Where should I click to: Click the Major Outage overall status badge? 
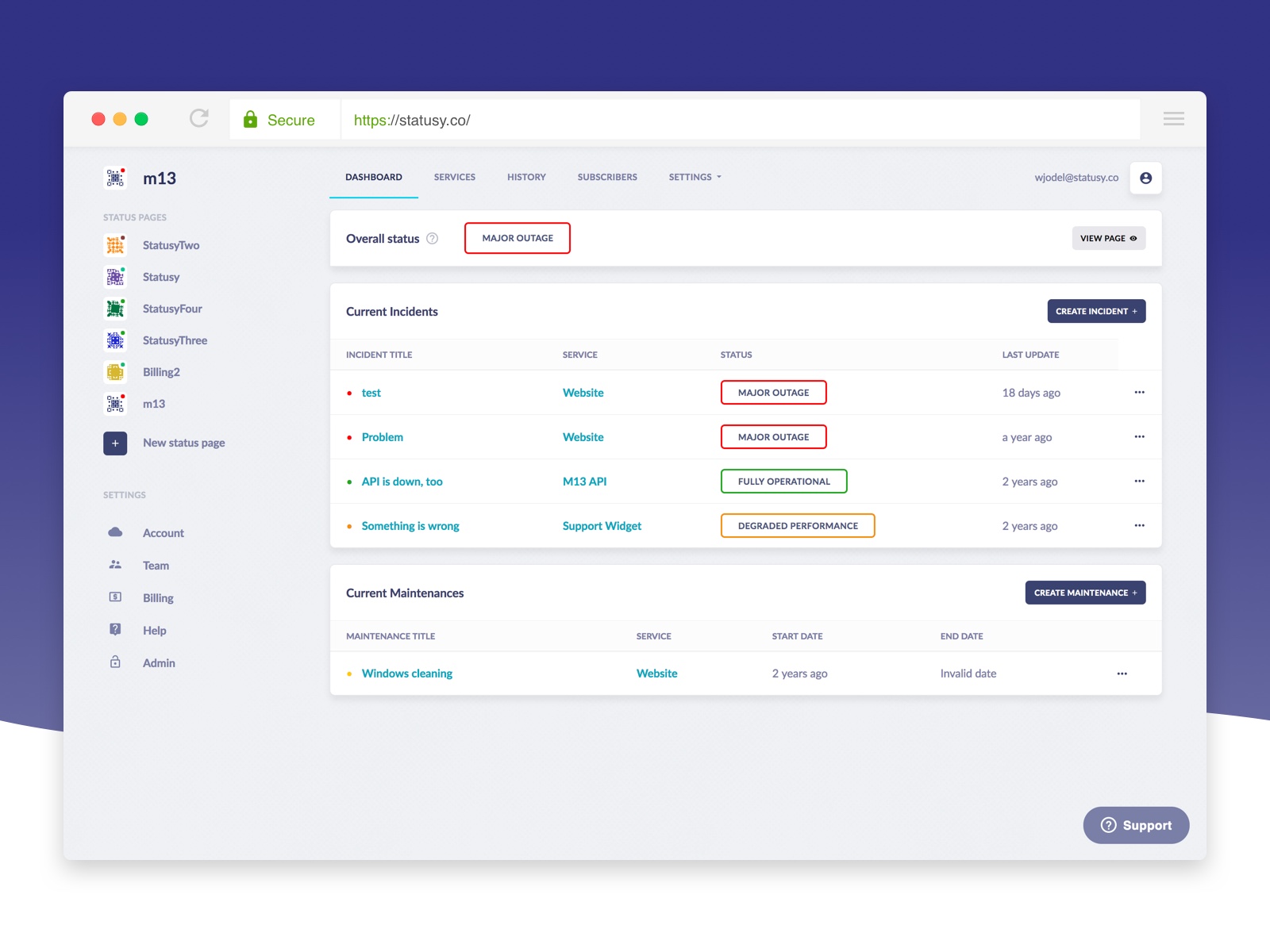pos(518,238)
